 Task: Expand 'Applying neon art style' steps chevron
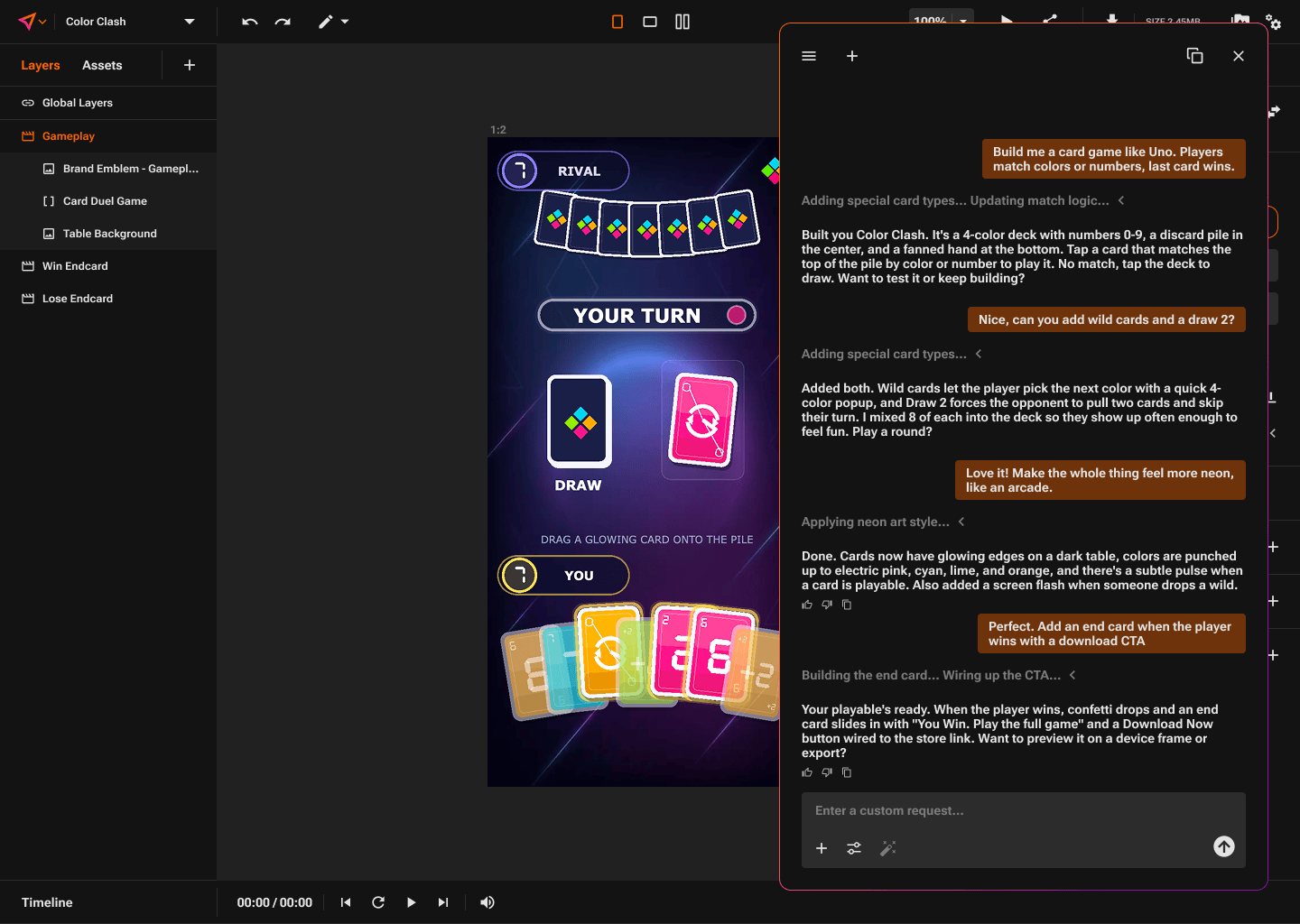(961, 522)
